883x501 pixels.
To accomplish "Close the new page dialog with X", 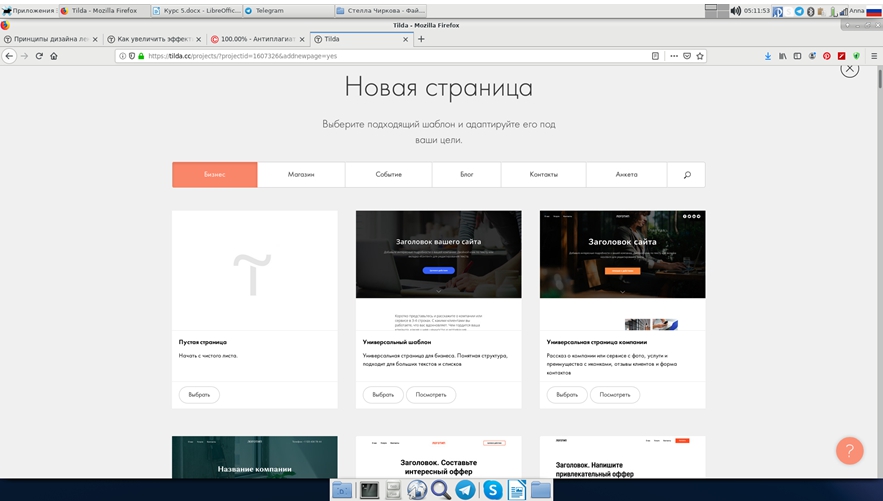I will click(x=849, y=68).
